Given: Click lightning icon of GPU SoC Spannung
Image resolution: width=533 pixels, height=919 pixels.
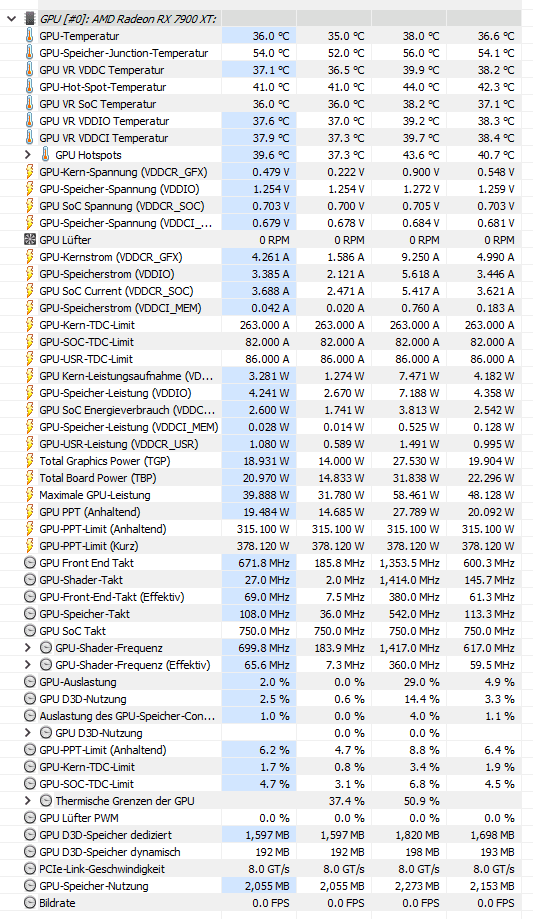Looking at the screenshot, I should click(x=29, y=206).
